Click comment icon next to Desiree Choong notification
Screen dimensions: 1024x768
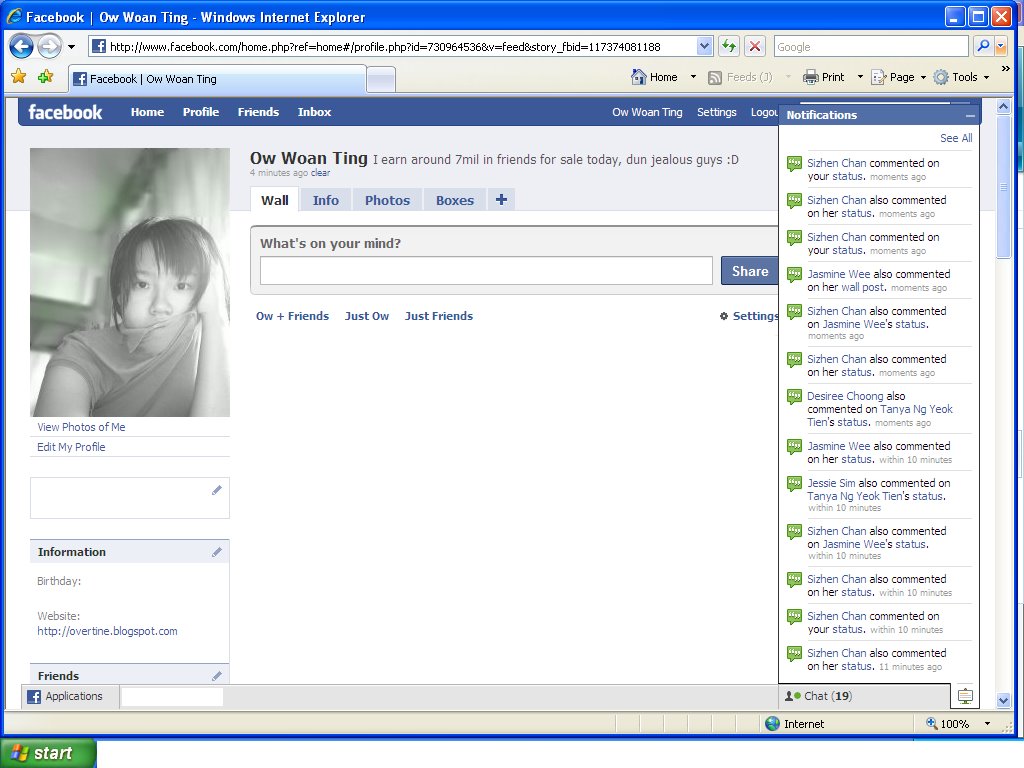(x=794, y=397)
